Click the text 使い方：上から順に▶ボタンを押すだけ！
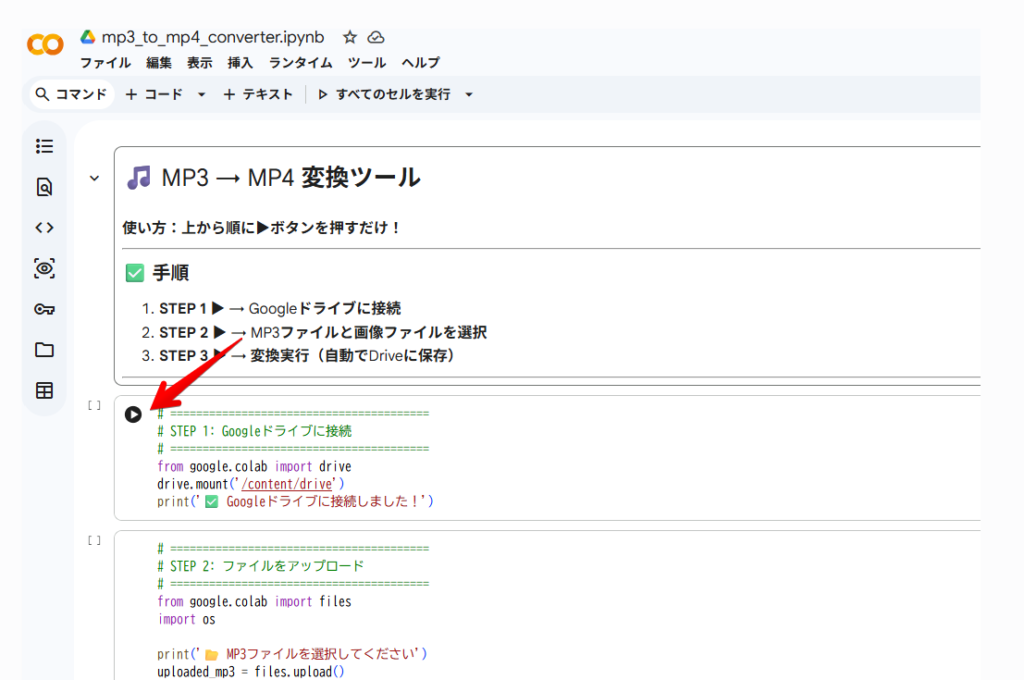 261,228
